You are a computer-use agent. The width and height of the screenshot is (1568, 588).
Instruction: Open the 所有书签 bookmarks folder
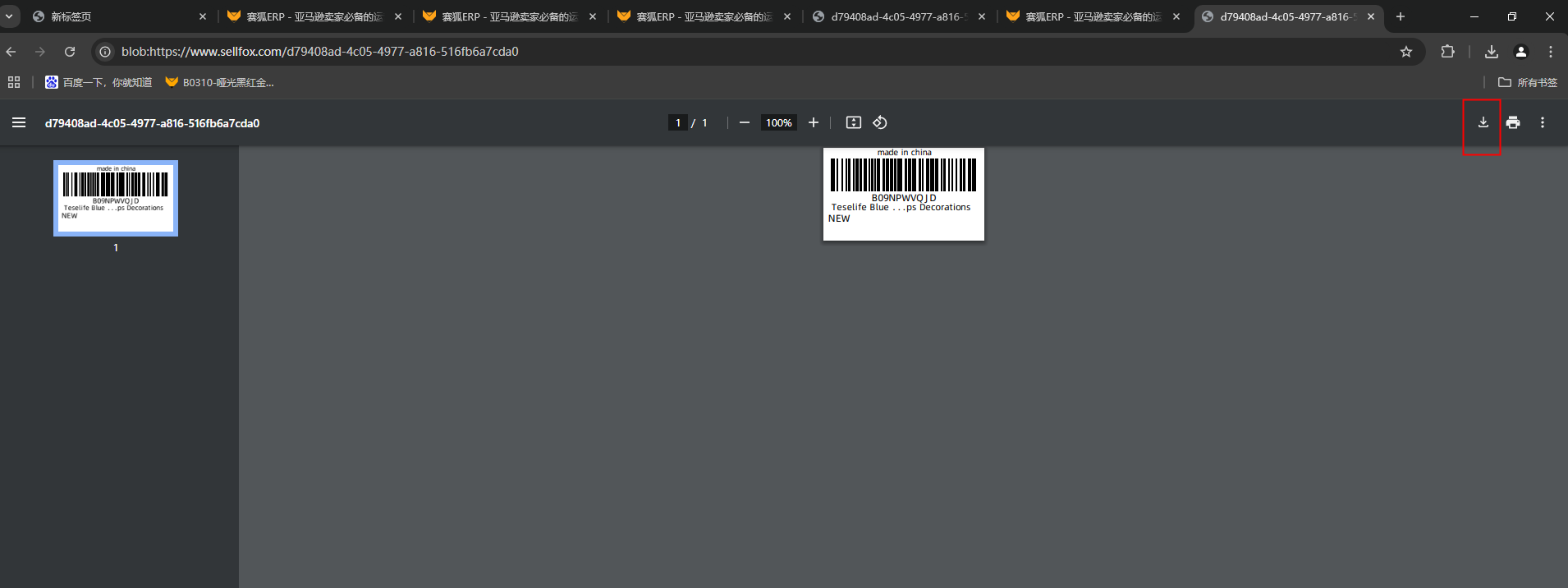pyautogui.click(x=1528, y=82)
